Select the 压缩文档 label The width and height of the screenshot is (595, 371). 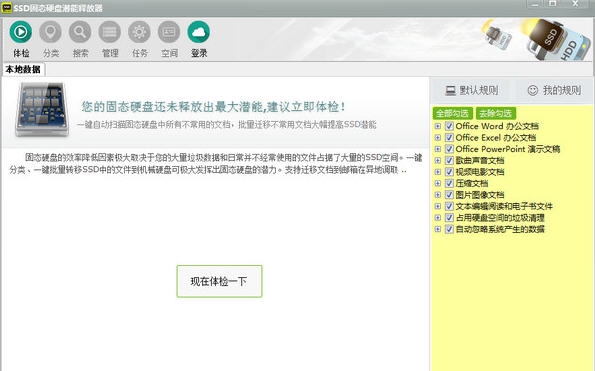coord(472,183)
